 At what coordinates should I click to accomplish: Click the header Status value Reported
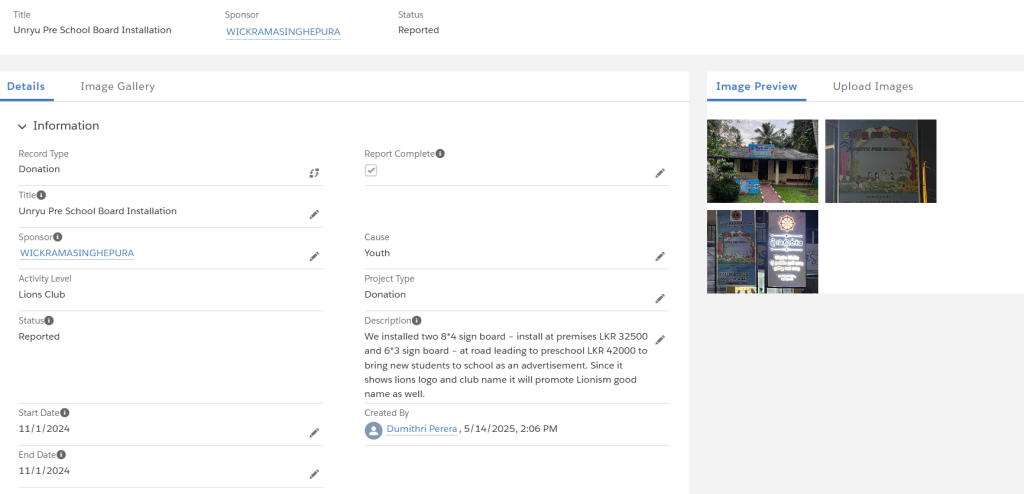[419, 30]
